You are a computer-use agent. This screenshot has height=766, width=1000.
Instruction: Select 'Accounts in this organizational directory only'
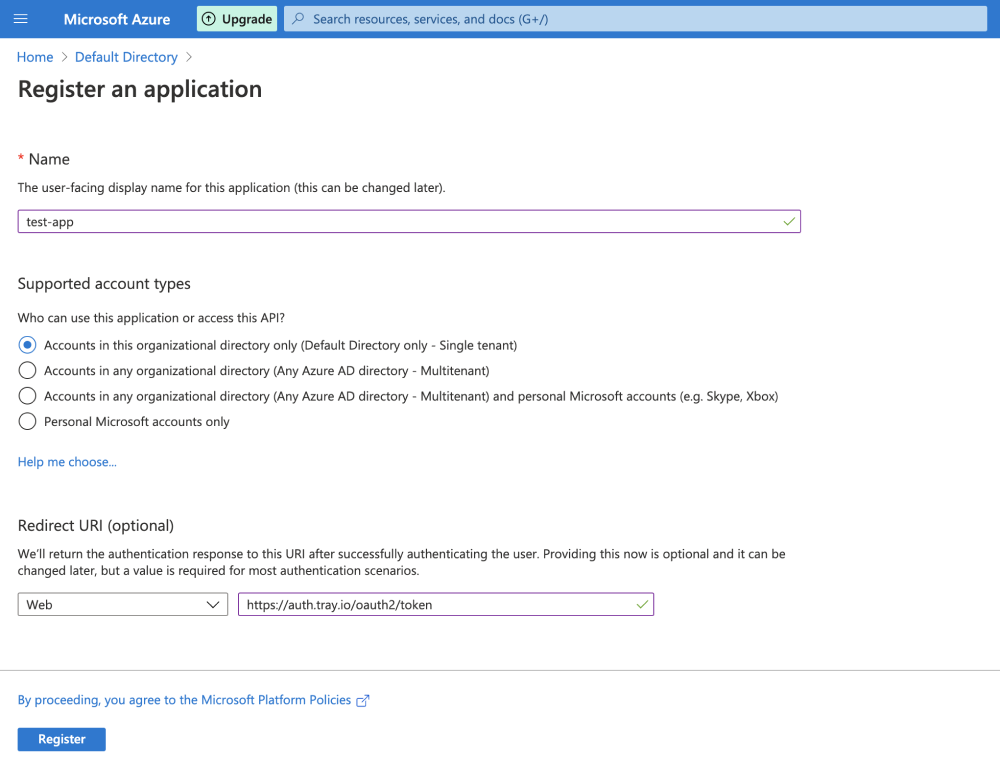tap(27, 344)
